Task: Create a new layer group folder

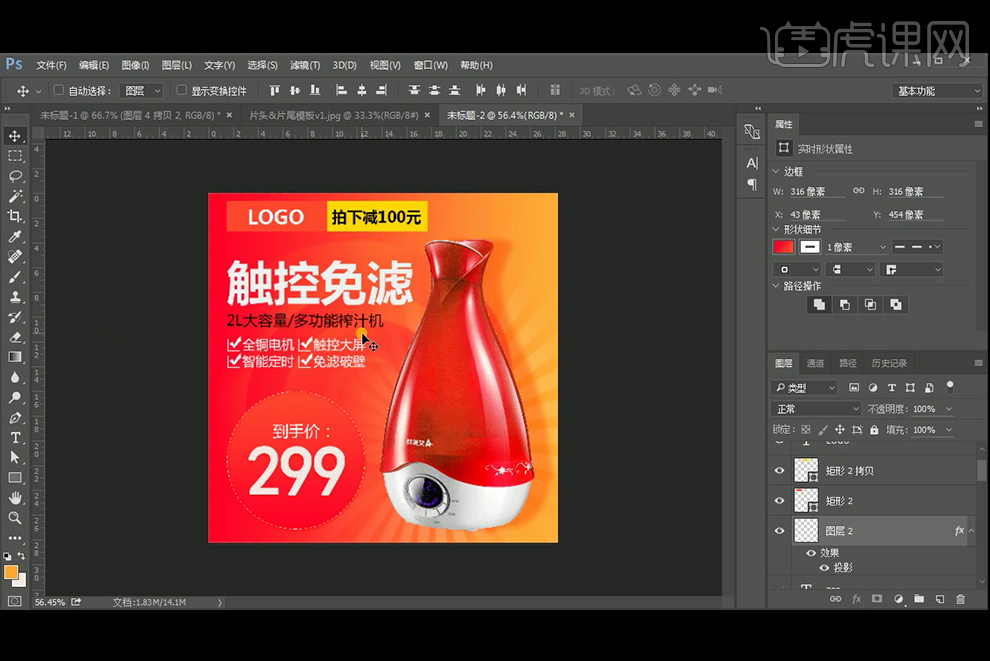Action: point(919,599)
